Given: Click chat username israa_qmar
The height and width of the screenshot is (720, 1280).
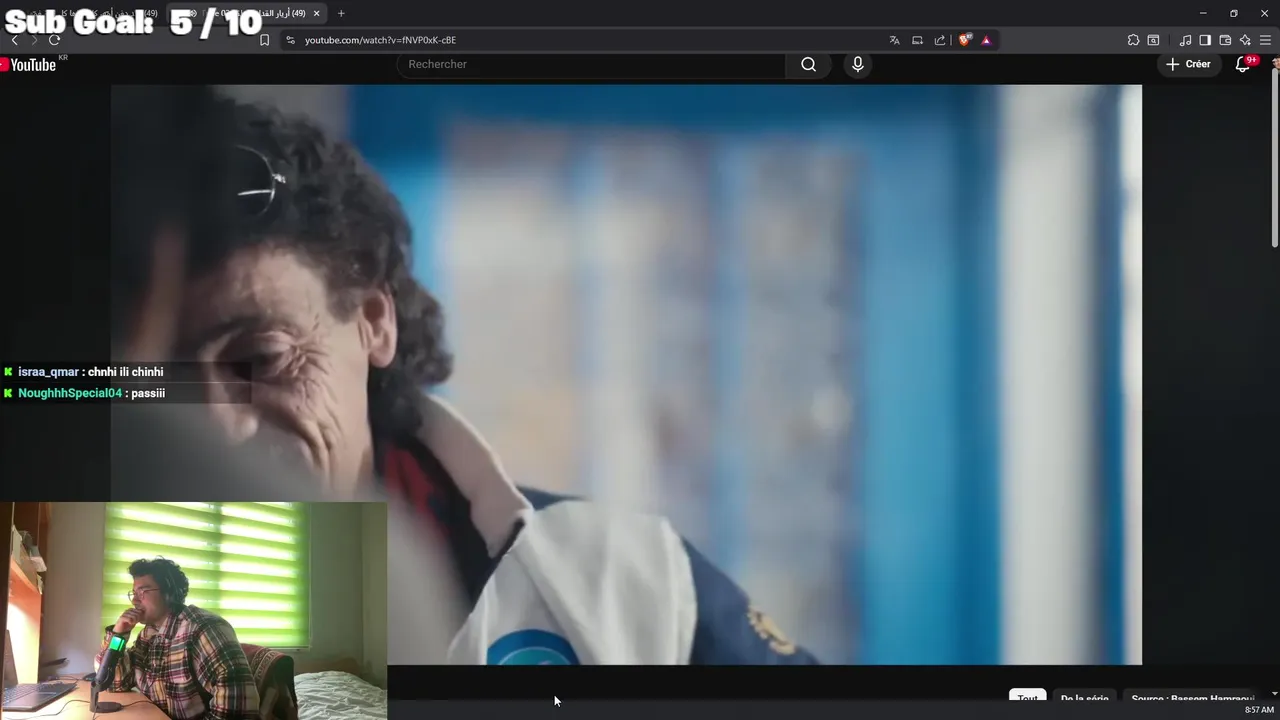Looking at the screenshot, I should click(x=48, y=372).
